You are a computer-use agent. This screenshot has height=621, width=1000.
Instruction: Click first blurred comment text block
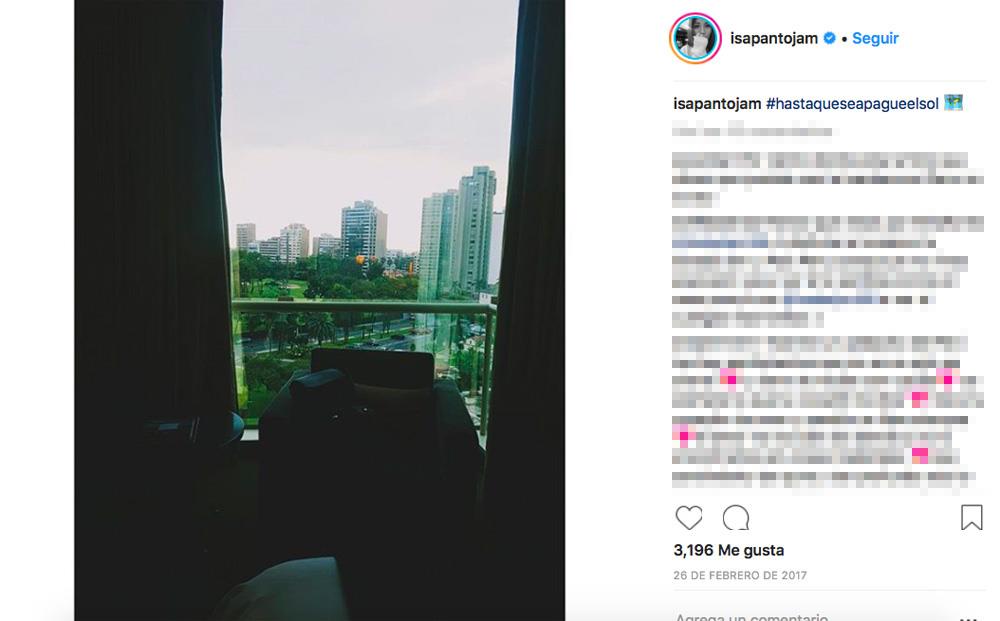tap(828, 179)
